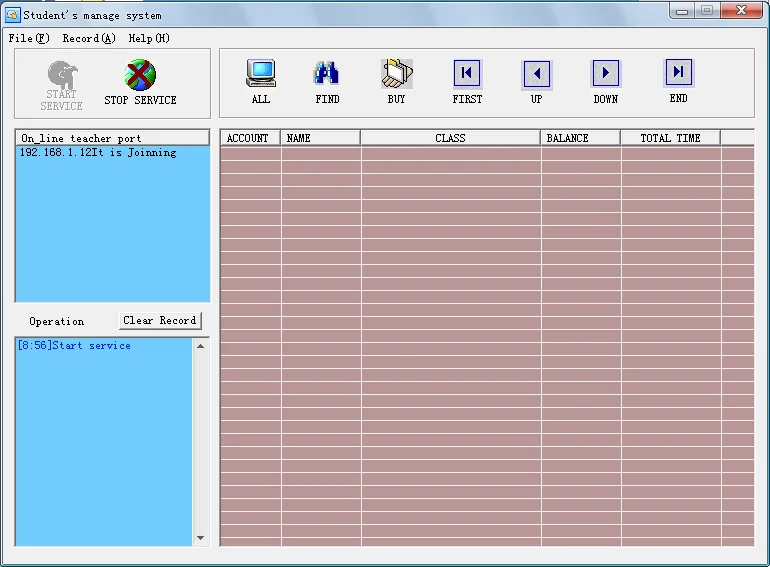Viewport: 770px width, 567px height.
Task: Select the 192.168.1.12 teacher entry
Action: (x=98, y=153)
